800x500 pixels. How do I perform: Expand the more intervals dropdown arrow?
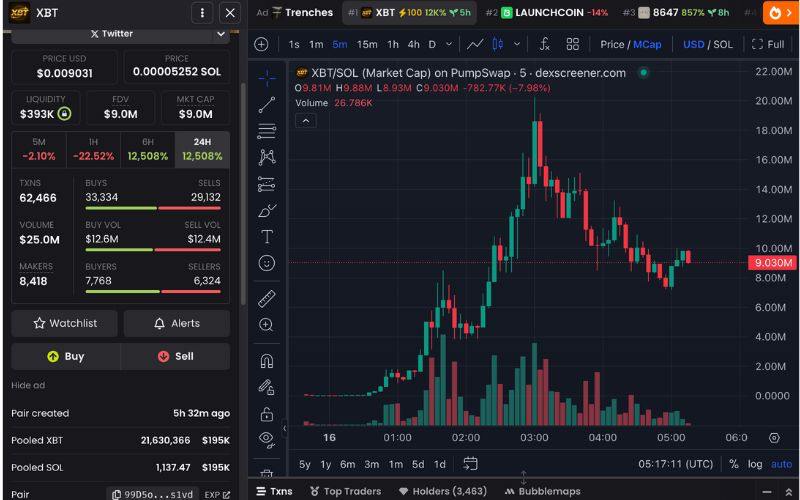[x=449, y=44]
